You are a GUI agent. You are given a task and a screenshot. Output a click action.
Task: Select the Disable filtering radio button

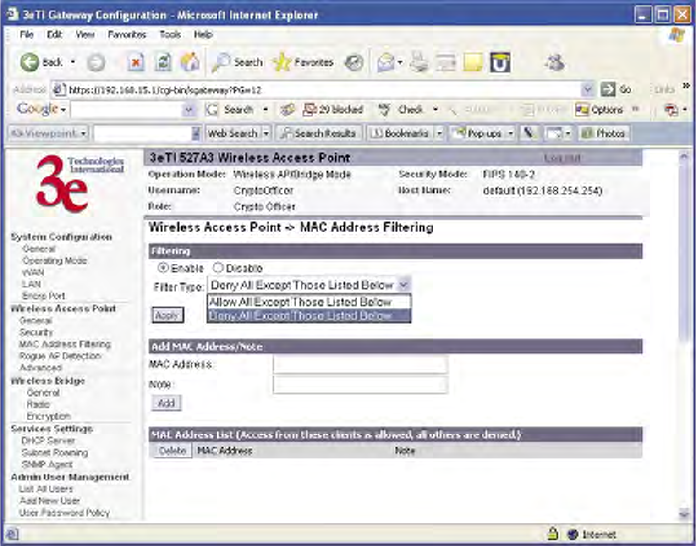218,268
